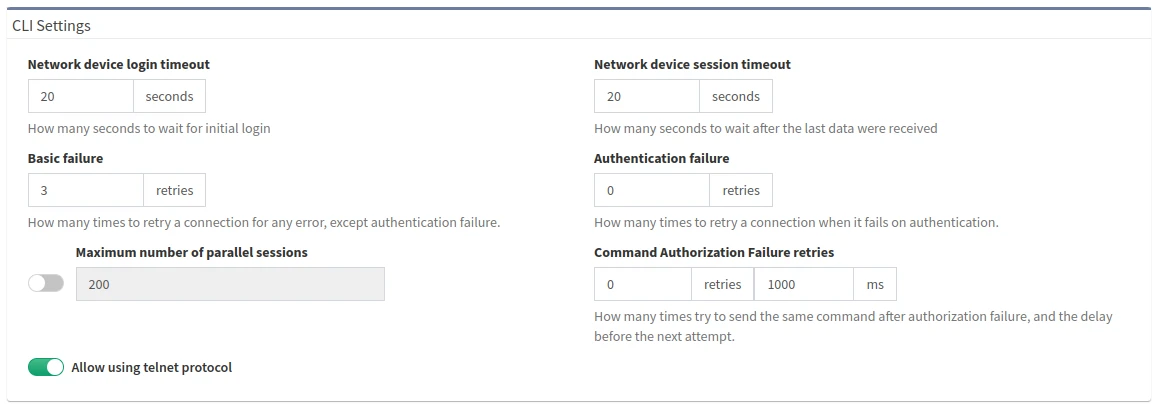Click the Authentication failure retries input

click(652, 190)
